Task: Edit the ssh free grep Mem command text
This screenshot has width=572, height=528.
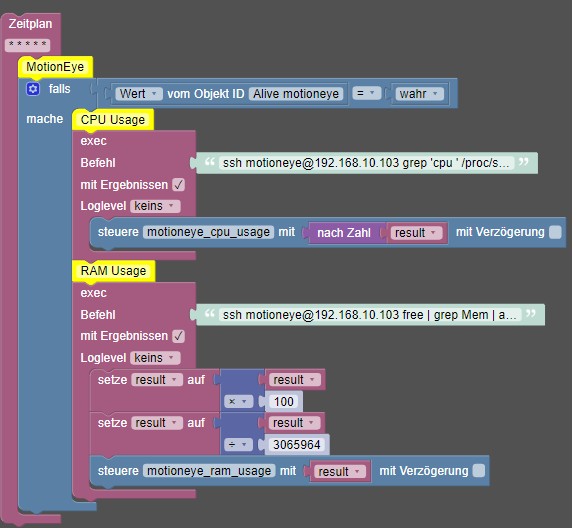Action: (x=370, y=315)
